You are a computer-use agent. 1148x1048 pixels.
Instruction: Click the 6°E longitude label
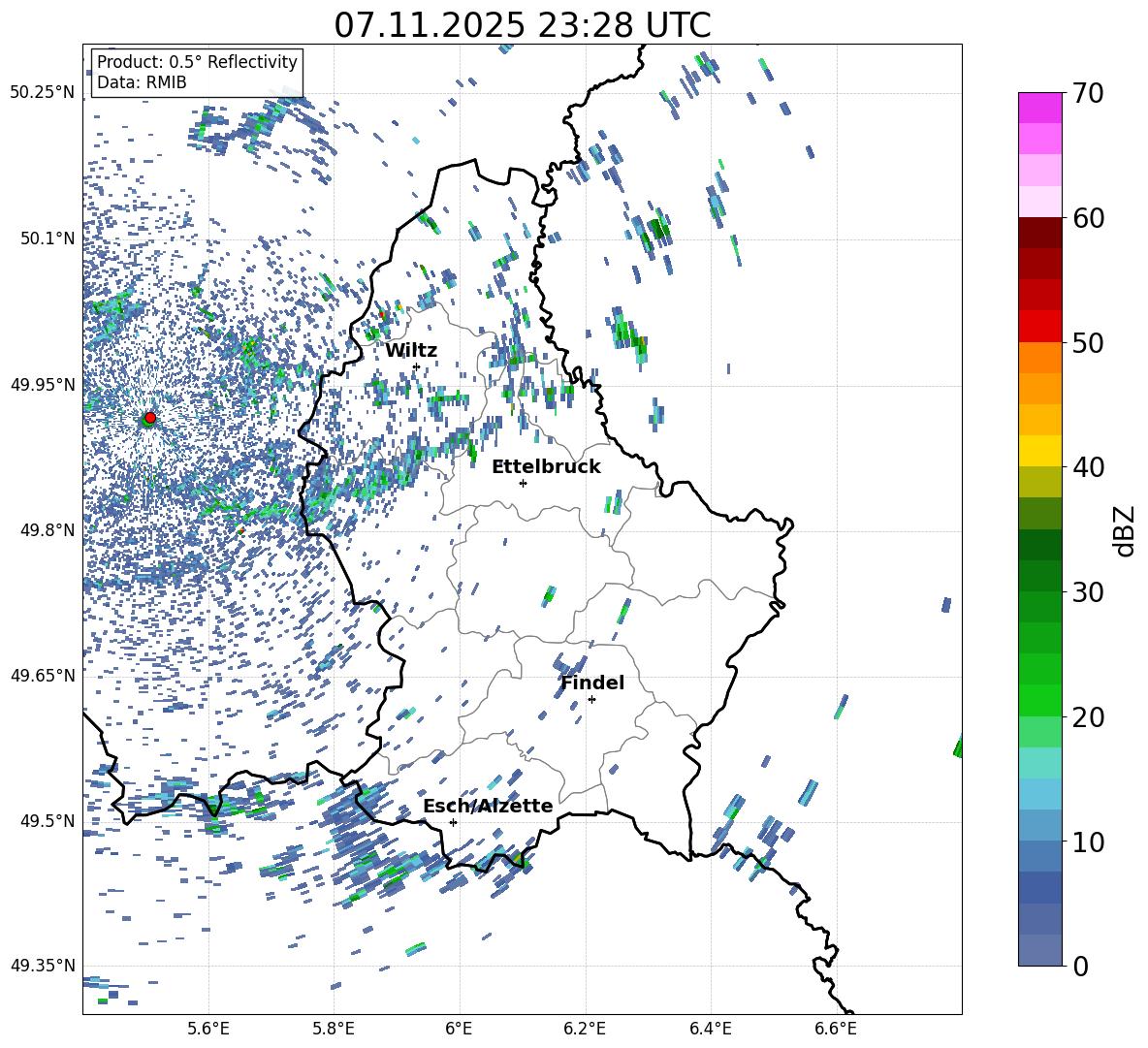click(459, 1029)
